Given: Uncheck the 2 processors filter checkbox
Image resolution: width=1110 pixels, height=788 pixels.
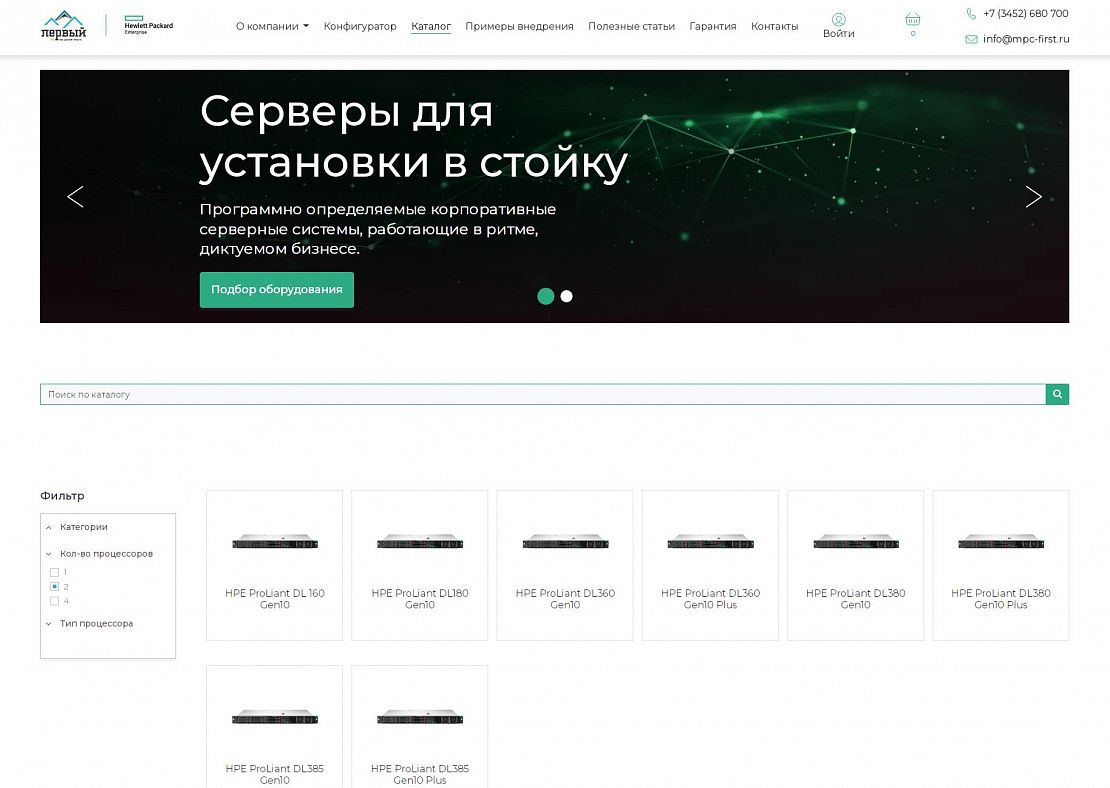Looking at the screenshot, I should click(55, 587).
